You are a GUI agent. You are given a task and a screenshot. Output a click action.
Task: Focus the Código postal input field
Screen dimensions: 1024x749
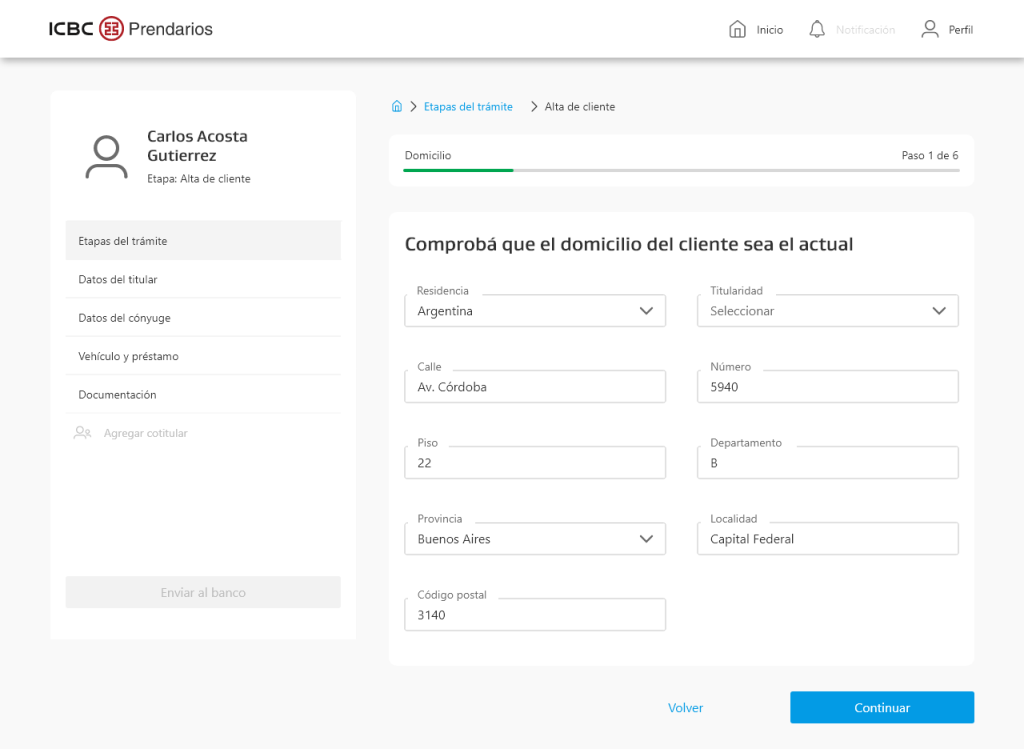(x=535, y=614)
